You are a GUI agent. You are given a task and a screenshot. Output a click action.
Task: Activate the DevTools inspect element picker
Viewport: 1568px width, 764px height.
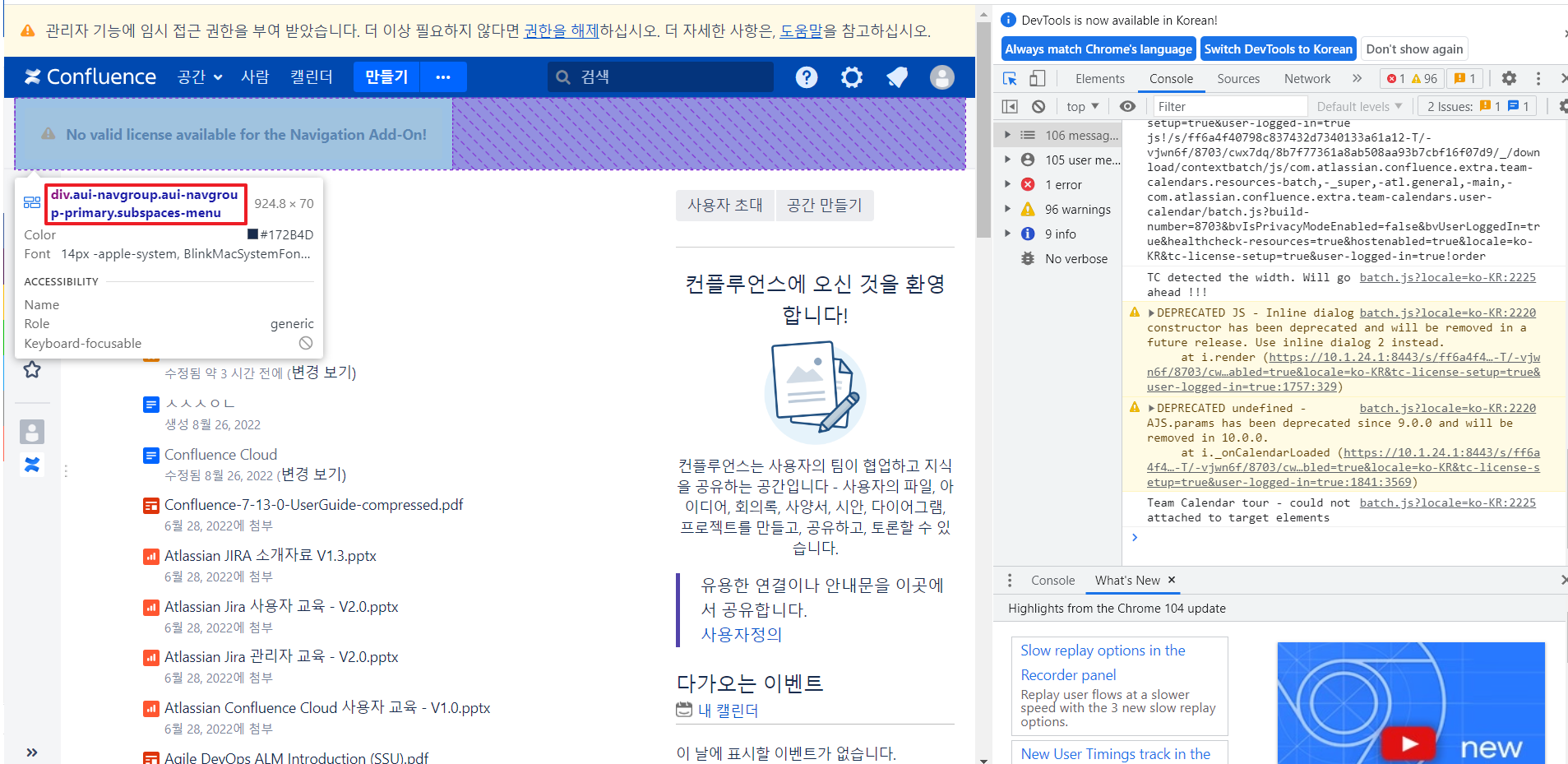[1010, 78]
